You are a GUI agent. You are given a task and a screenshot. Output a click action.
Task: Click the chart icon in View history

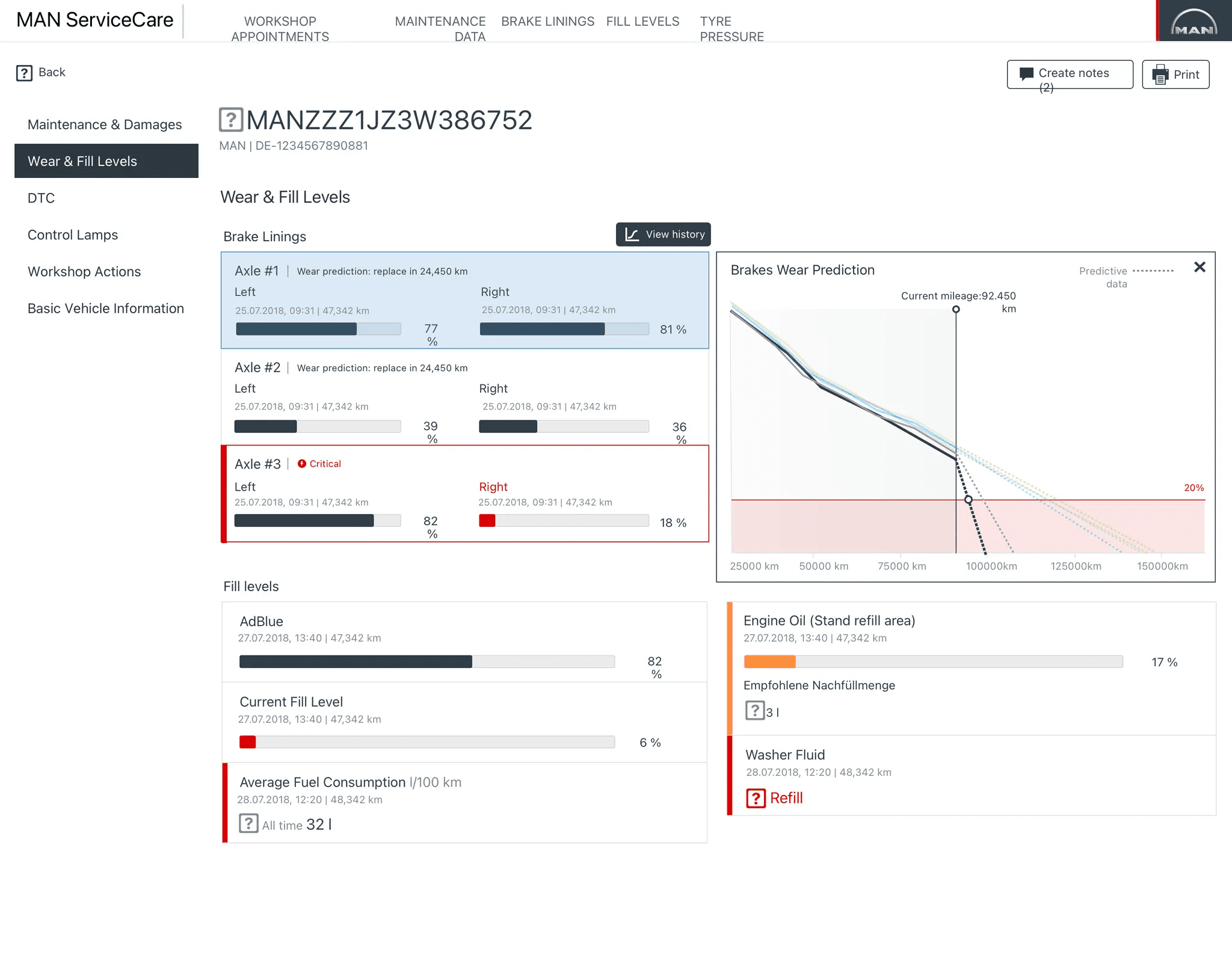pos(632,235)
